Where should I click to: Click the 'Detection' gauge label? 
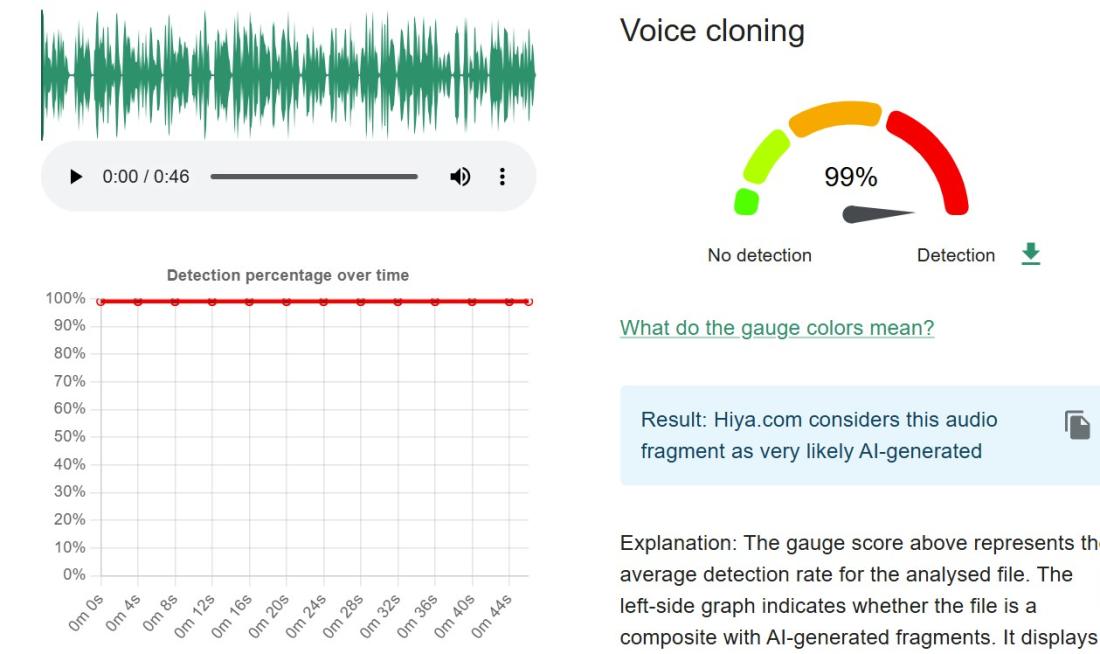click(x=956, y=255)
